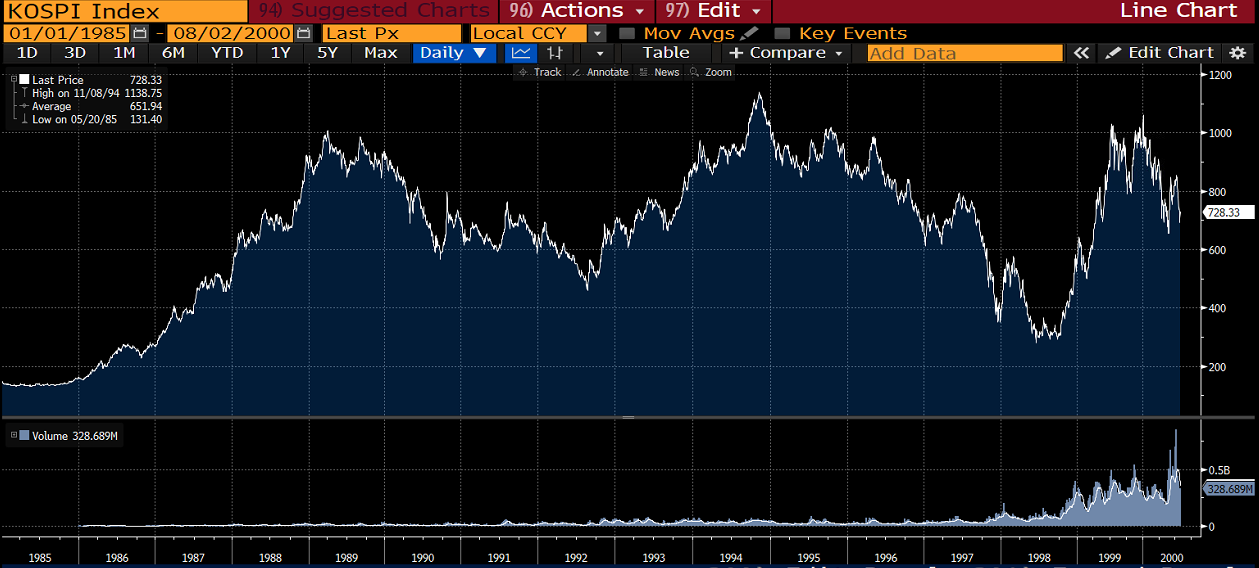Screen dimensions: 1259x568
Task: Open the Edit menu
Action: 717,11
